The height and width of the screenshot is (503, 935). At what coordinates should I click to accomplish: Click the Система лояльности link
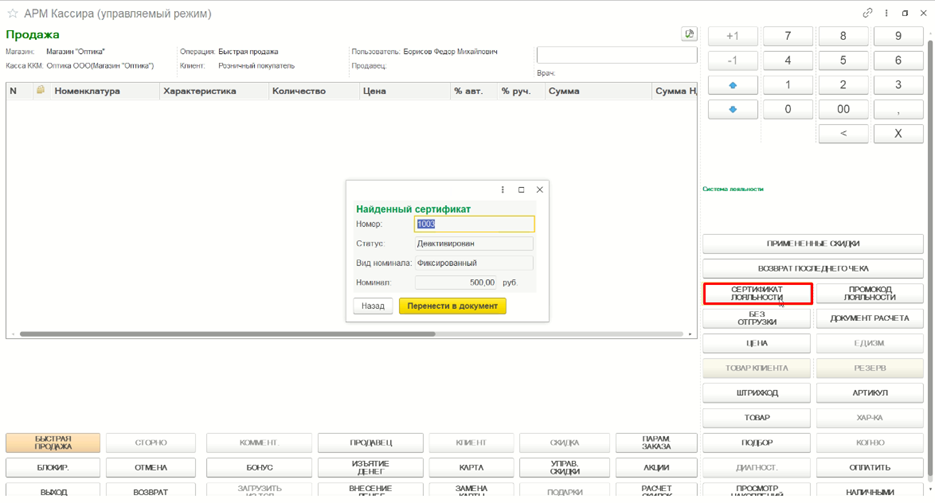[x=733, y=189]
